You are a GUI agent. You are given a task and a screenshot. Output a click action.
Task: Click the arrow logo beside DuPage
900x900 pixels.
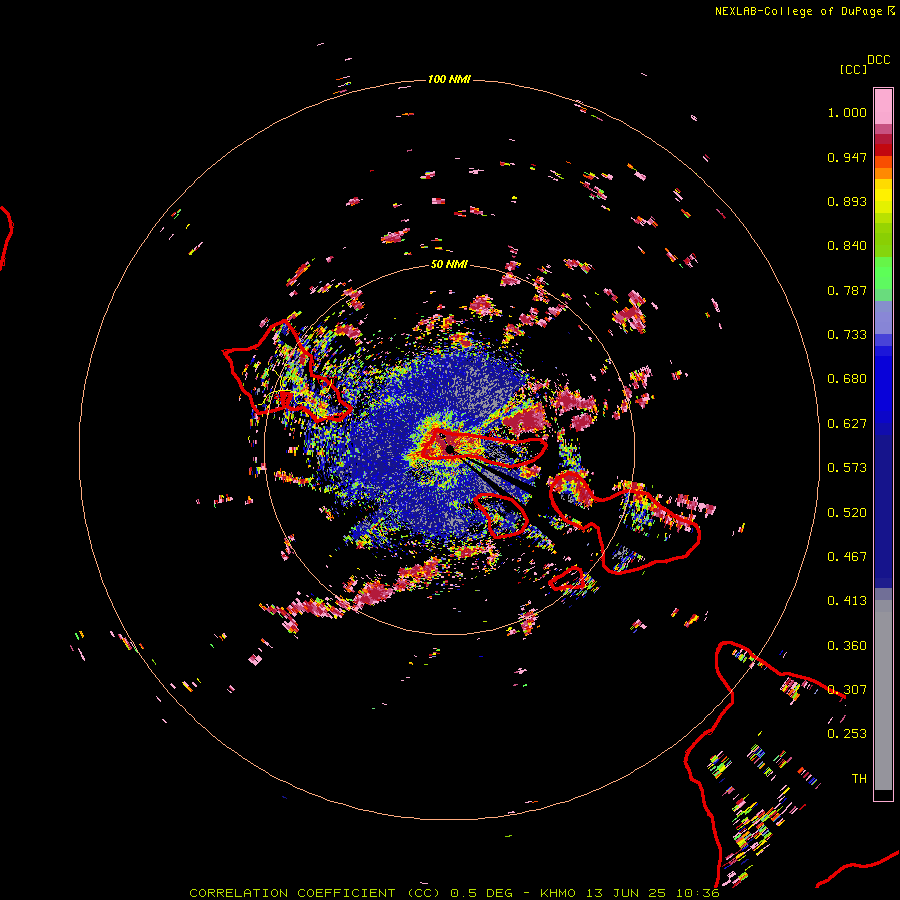point(891,10)
